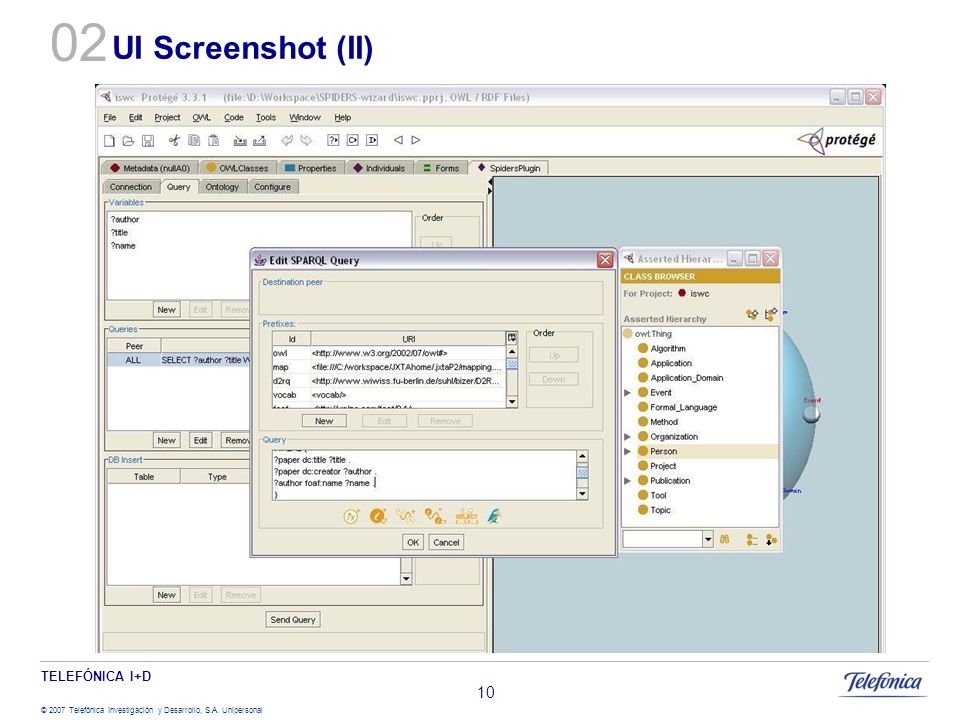Screen dimensions: 960x720
Task: Click the query text area scroll up arrow
Action: coord(582,456)
